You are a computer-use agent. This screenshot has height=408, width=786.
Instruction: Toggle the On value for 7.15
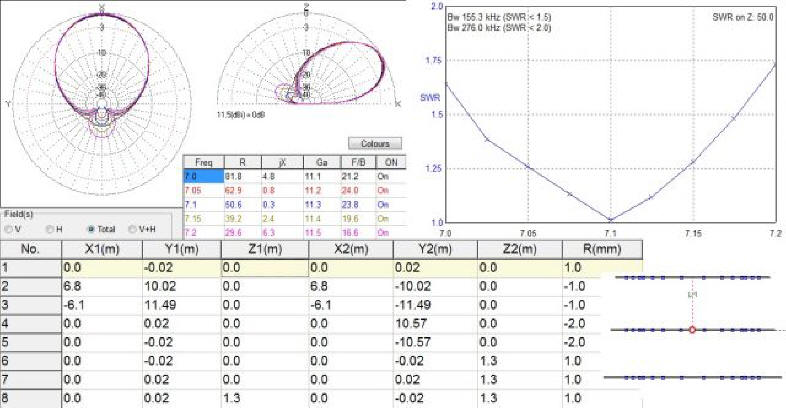pyautogui.click(x=383, y=219)
